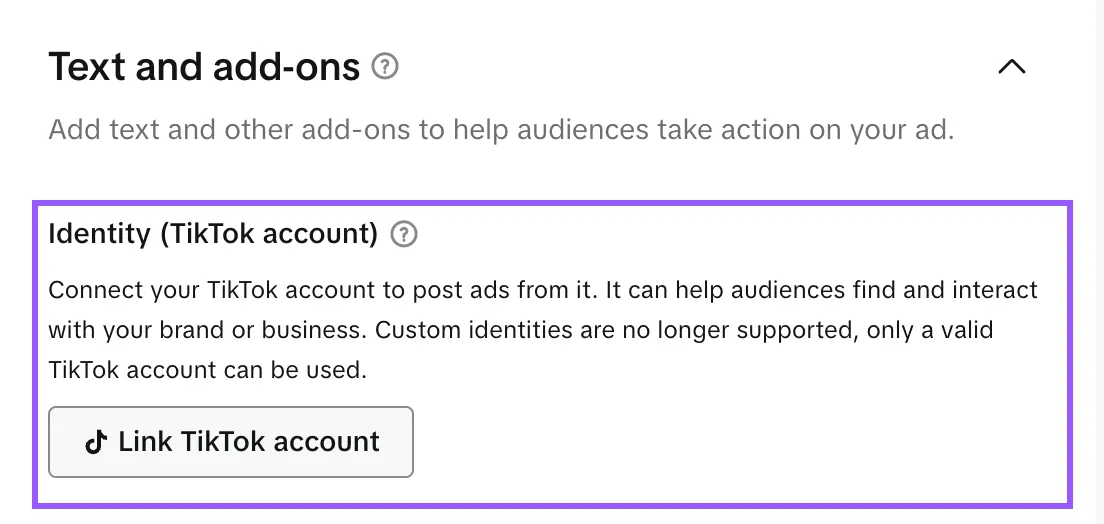Open help tooltip beside Text and add-ons
Screen dimensions: 1104x524
385,67
